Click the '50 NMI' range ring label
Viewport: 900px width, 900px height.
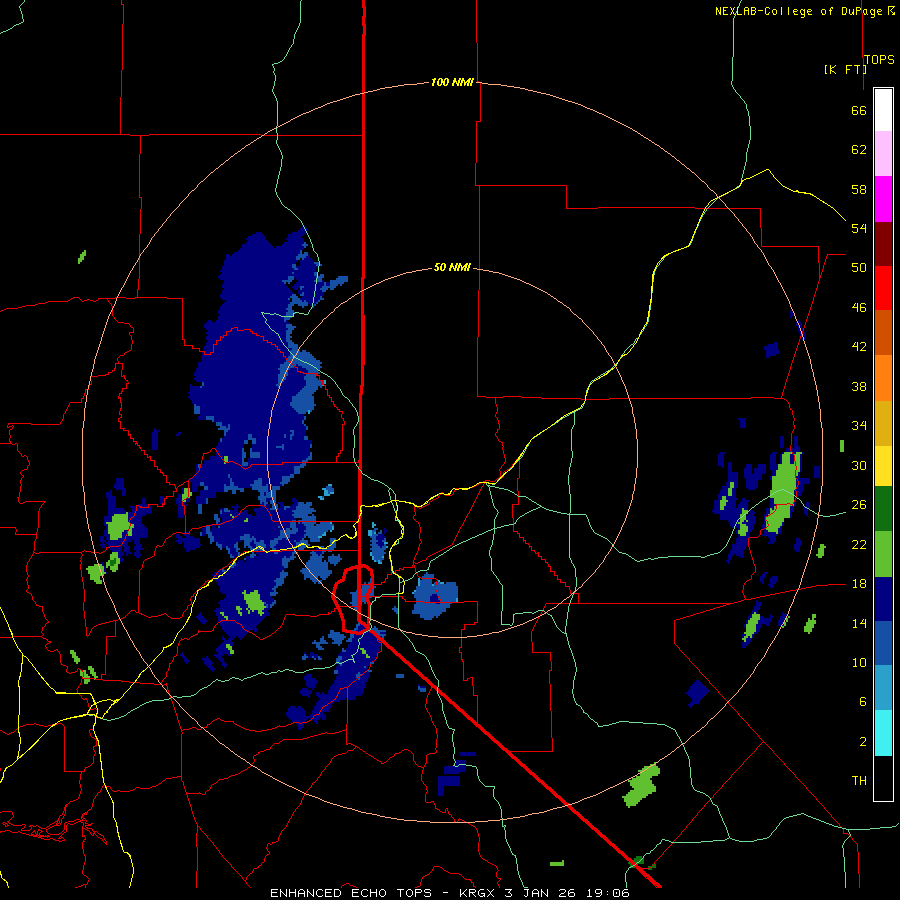[452, 267]
